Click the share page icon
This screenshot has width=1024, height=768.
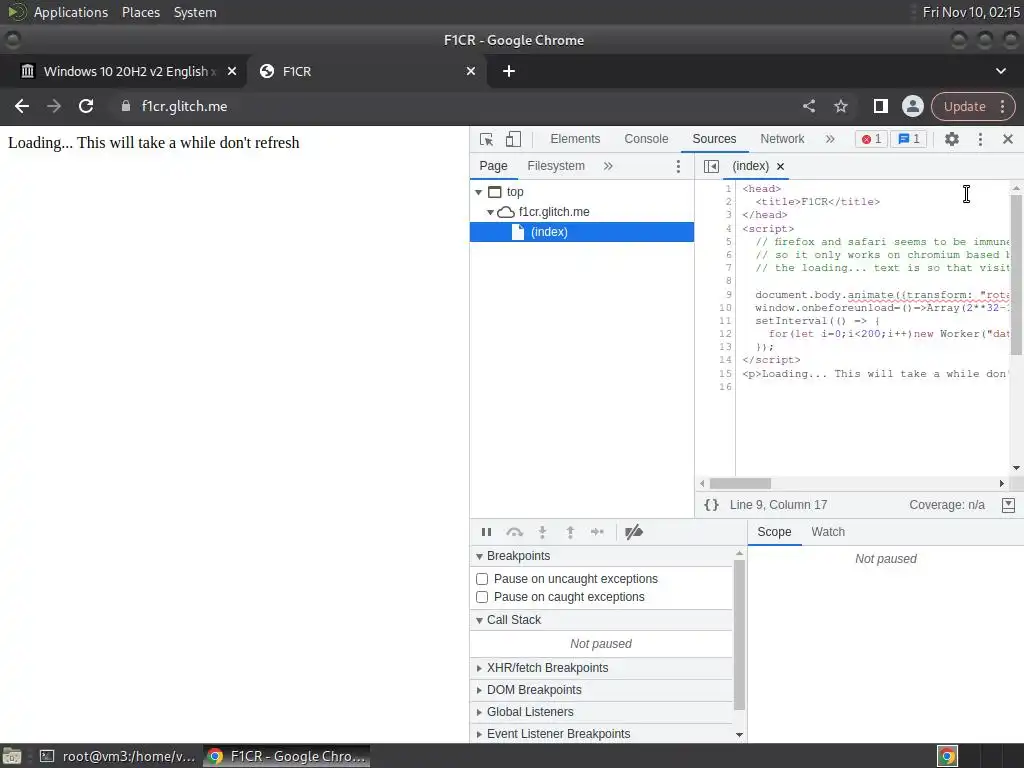tap(809, 106)
